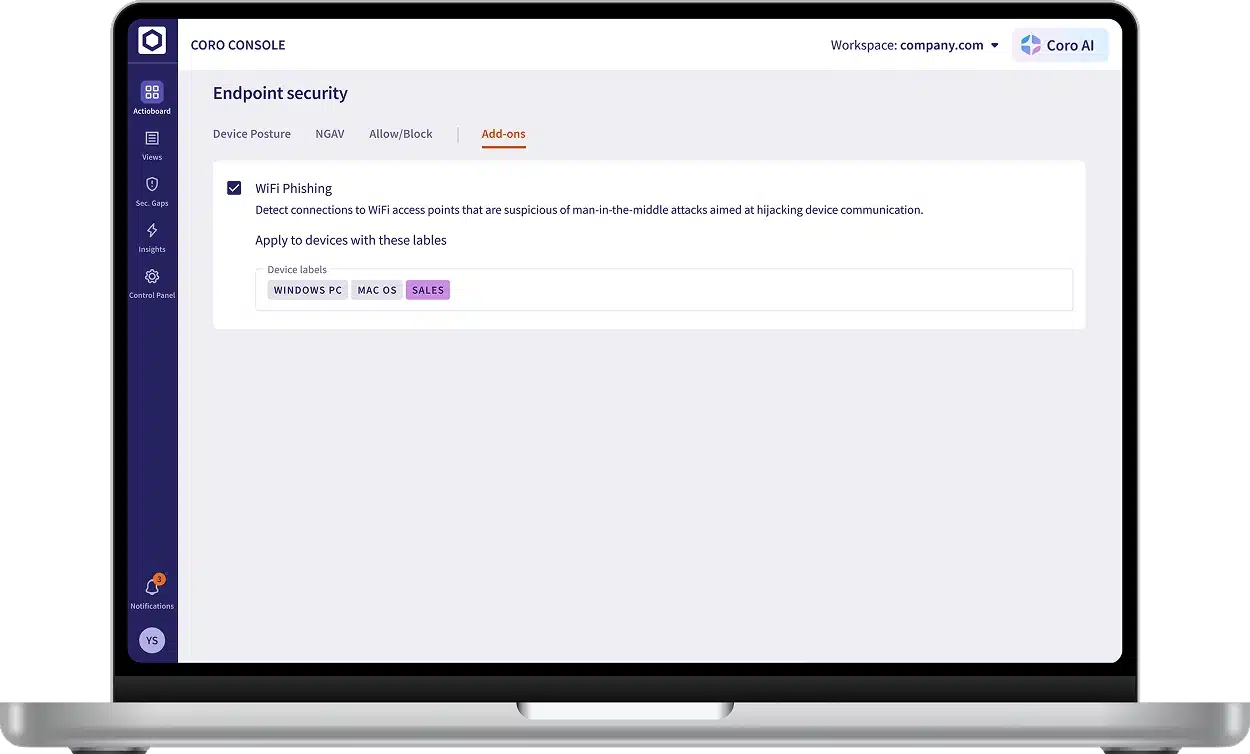1250x754 pixels.
Task: Select the Add-ons tab
Action: [x=503, y=134]
